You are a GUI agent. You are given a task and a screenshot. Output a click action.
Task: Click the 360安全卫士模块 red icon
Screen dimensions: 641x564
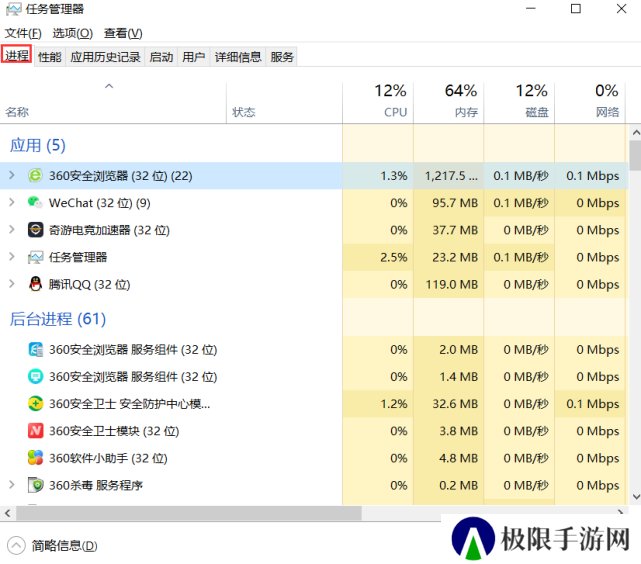[35, 431]
